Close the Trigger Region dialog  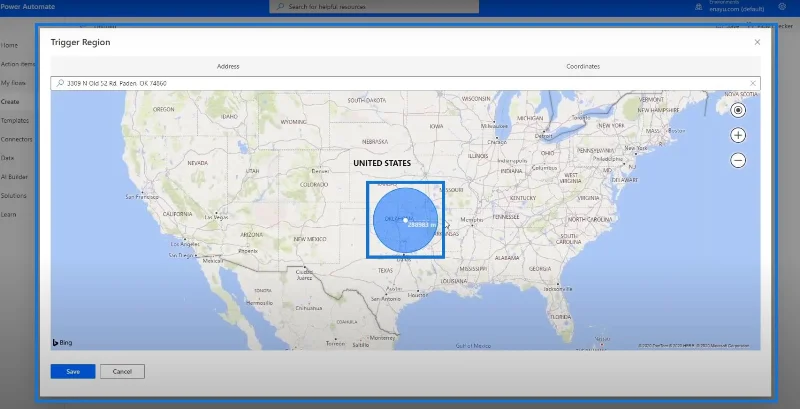tap(757, 42)
